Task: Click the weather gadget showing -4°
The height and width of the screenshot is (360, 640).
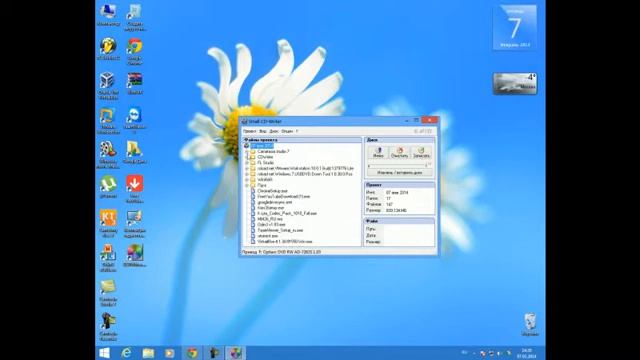Action: pyautogui.click(x=515, y=84)
